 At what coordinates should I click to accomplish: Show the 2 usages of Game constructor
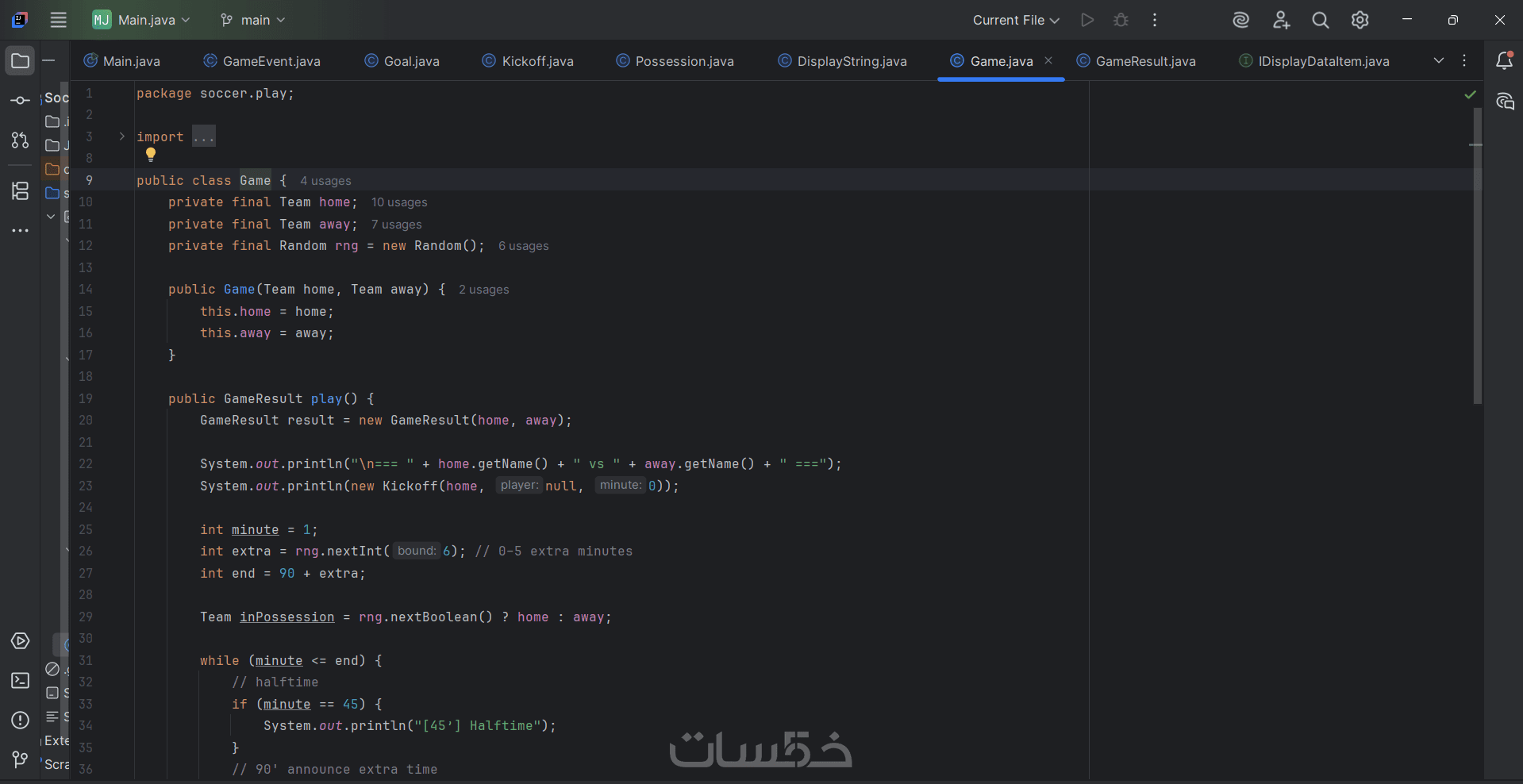pos(483,290)
